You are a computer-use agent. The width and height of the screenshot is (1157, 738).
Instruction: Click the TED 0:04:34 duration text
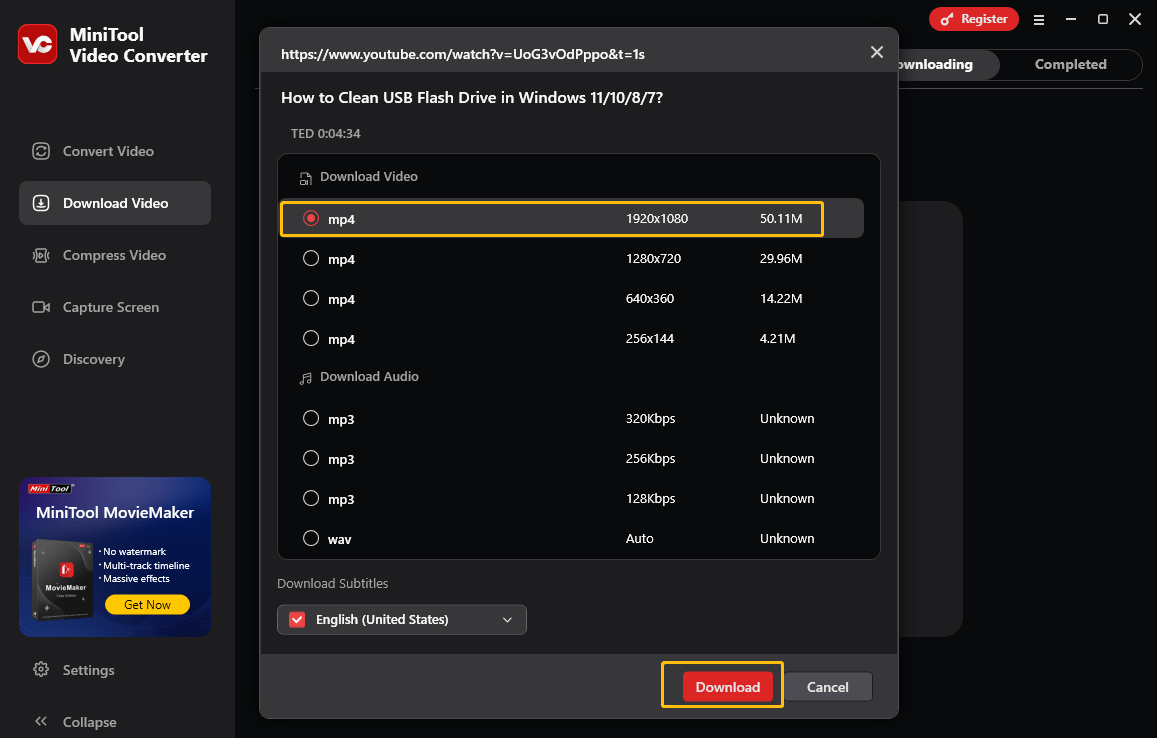click(325, 134)
